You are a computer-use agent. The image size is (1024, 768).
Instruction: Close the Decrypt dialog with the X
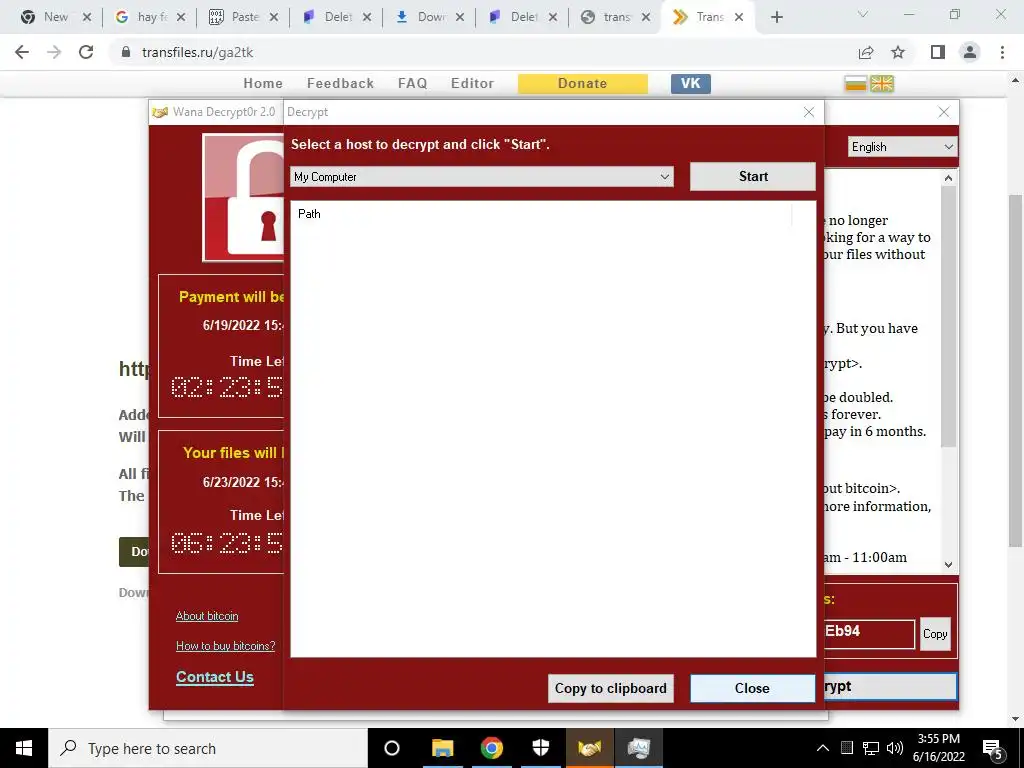click(808, 112)
